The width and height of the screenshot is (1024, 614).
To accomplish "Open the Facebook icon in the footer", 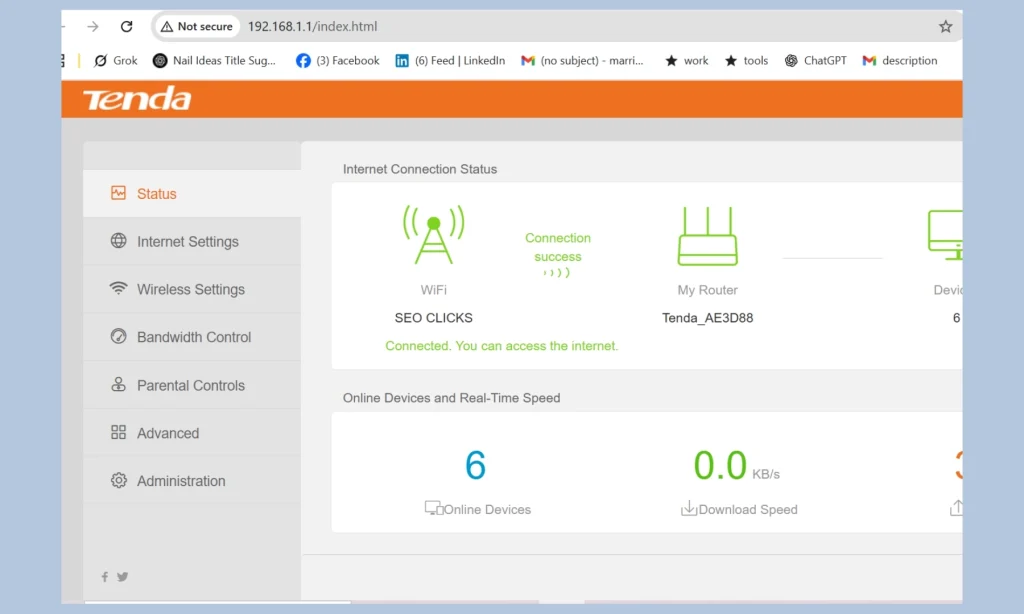I will tap(104, 577).
